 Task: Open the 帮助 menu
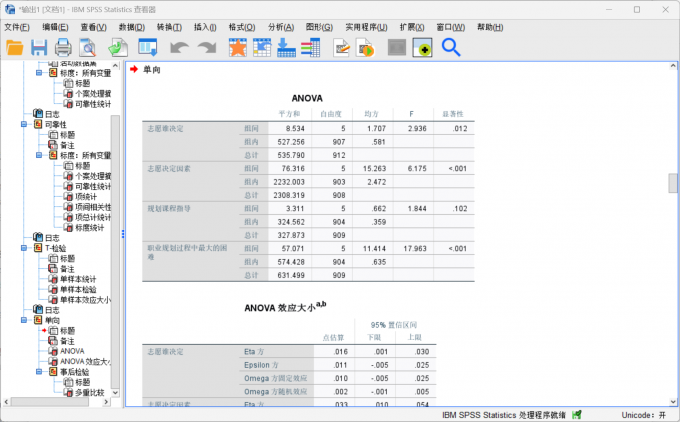[490, 27]
